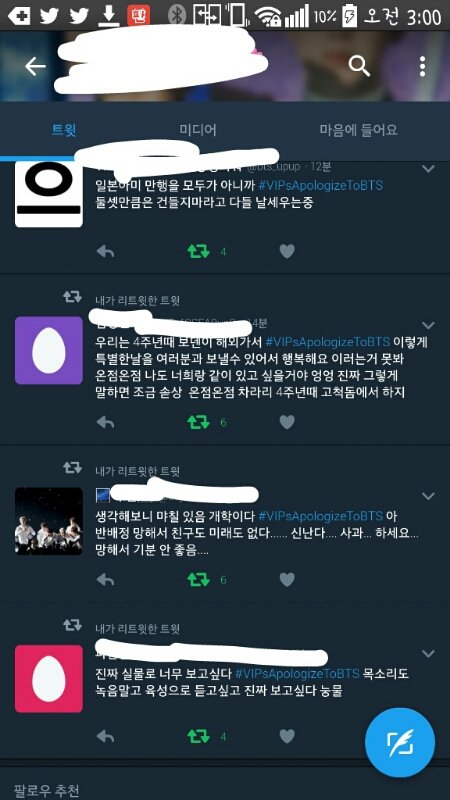
Task: Open hashtag link in the 개학이다 tweet
Action: tap(320, 516)
